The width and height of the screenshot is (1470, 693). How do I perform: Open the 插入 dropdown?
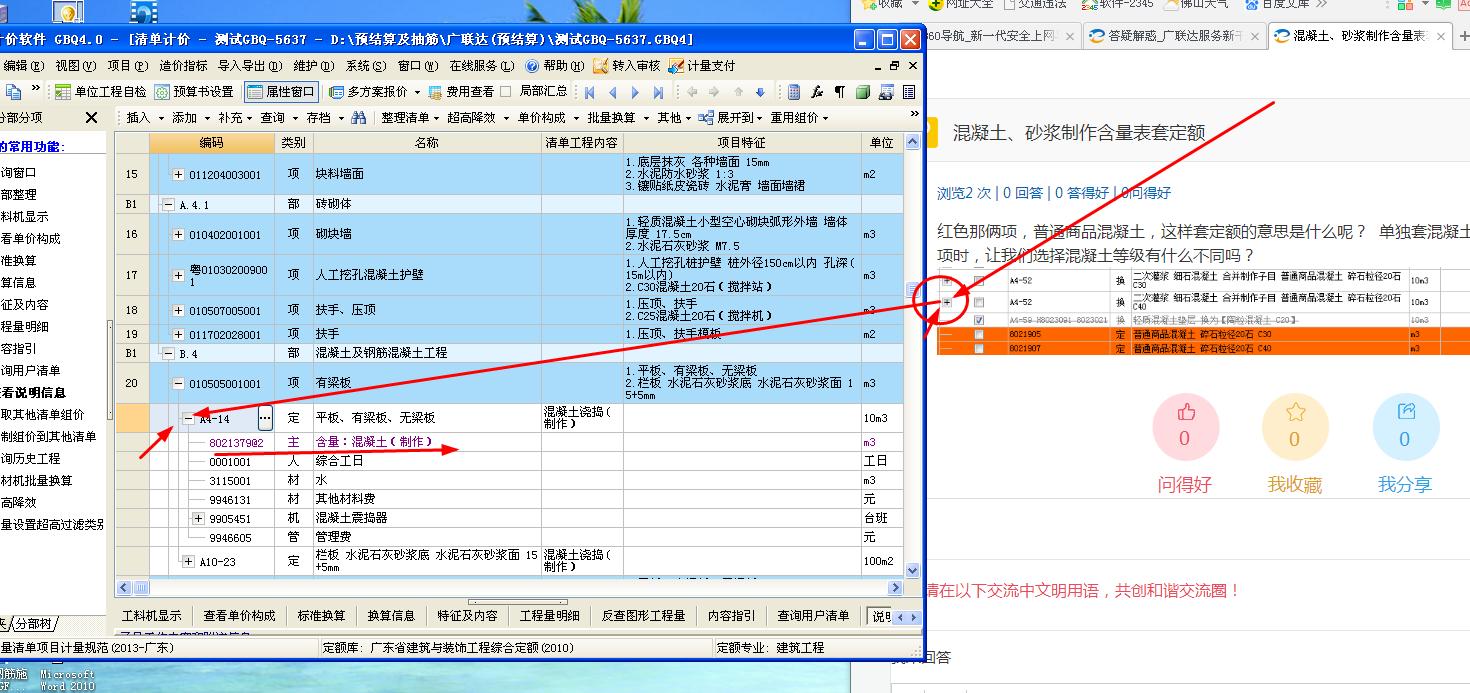(x=144, y=117)
